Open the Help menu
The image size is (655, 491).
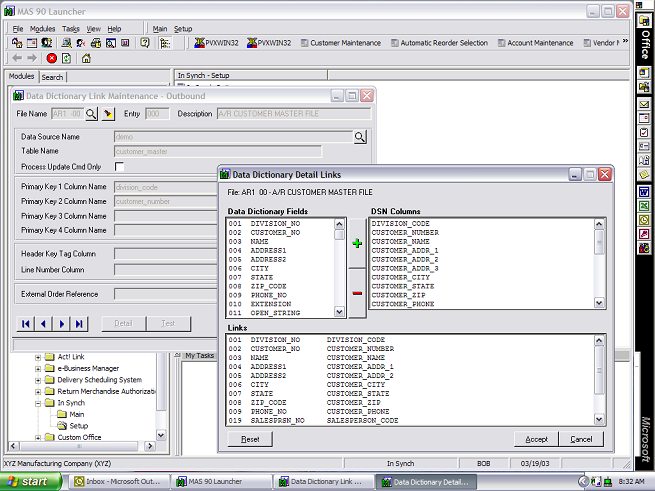114,29
